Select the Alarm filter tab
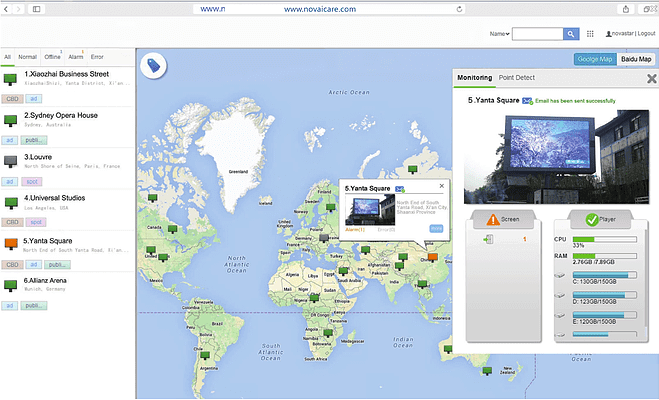Image resolution: width=659 pixels, height=400 pixels. pos(76,57)
